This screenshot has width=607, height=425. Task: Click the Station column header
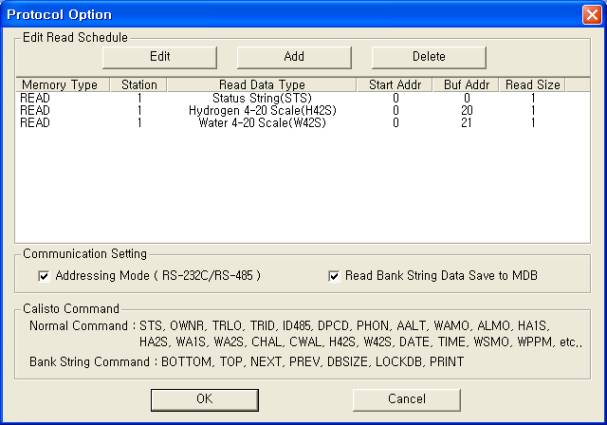(138, 85)
